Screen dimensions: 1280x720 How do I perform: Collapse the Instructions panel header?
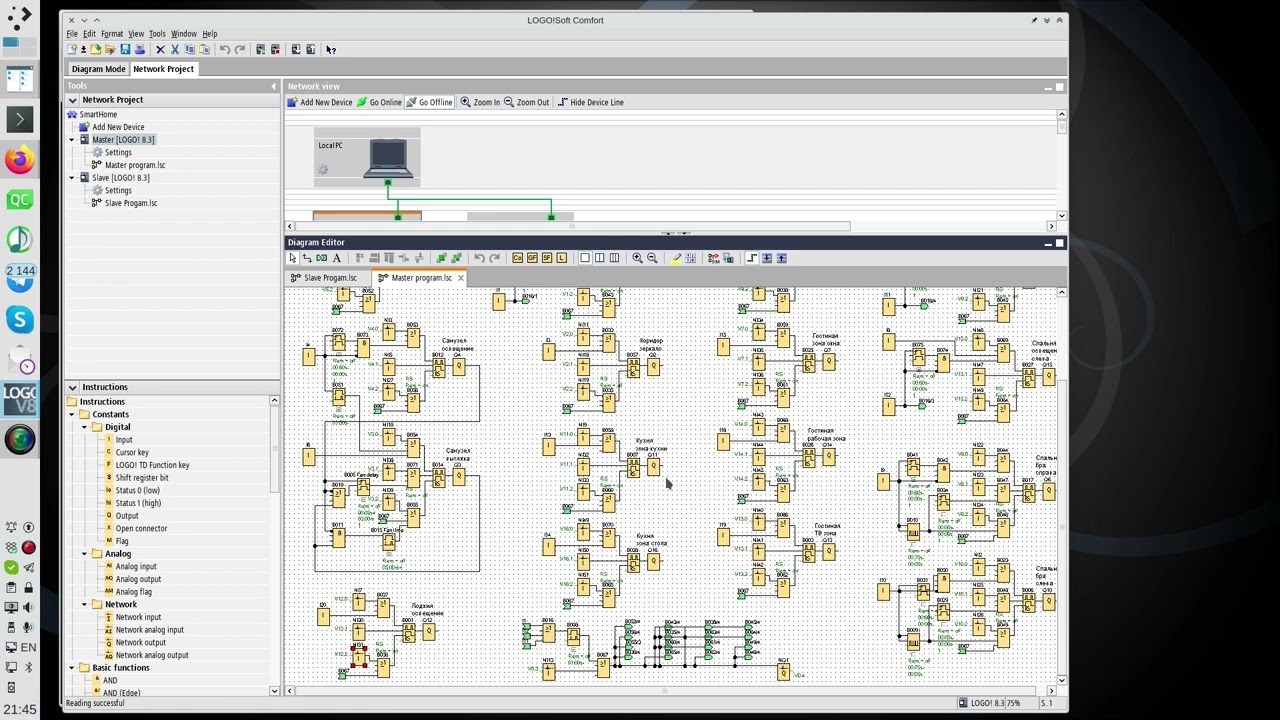point(72,387)
